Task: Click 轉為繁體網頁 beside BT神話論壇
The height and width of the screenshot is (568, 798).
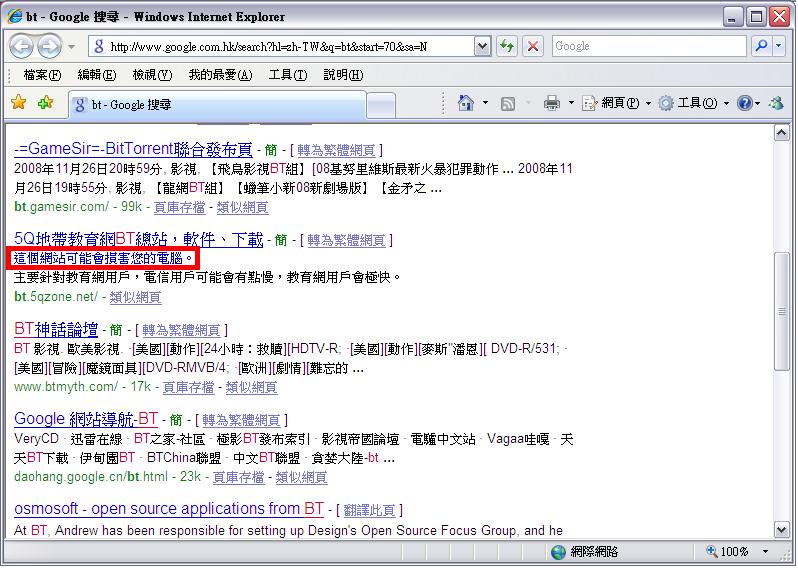Action: click(x=181, y=331)
